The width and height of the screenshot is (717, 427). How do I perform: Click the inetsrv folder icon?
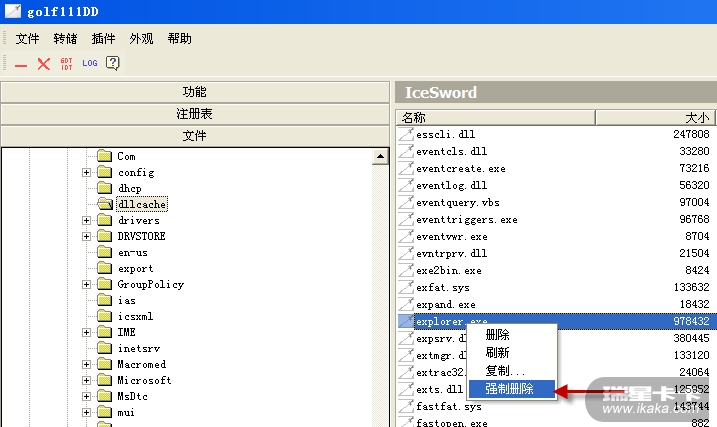105,348
